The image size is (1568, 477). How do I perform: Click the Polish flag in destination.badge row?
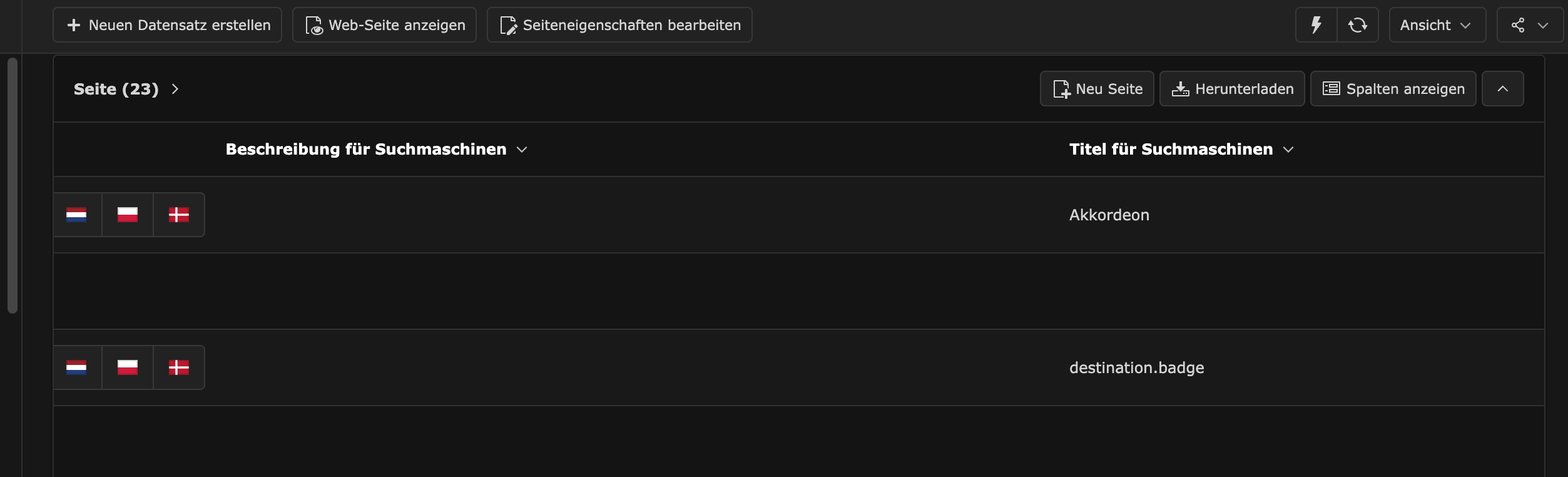click(128, 368)
